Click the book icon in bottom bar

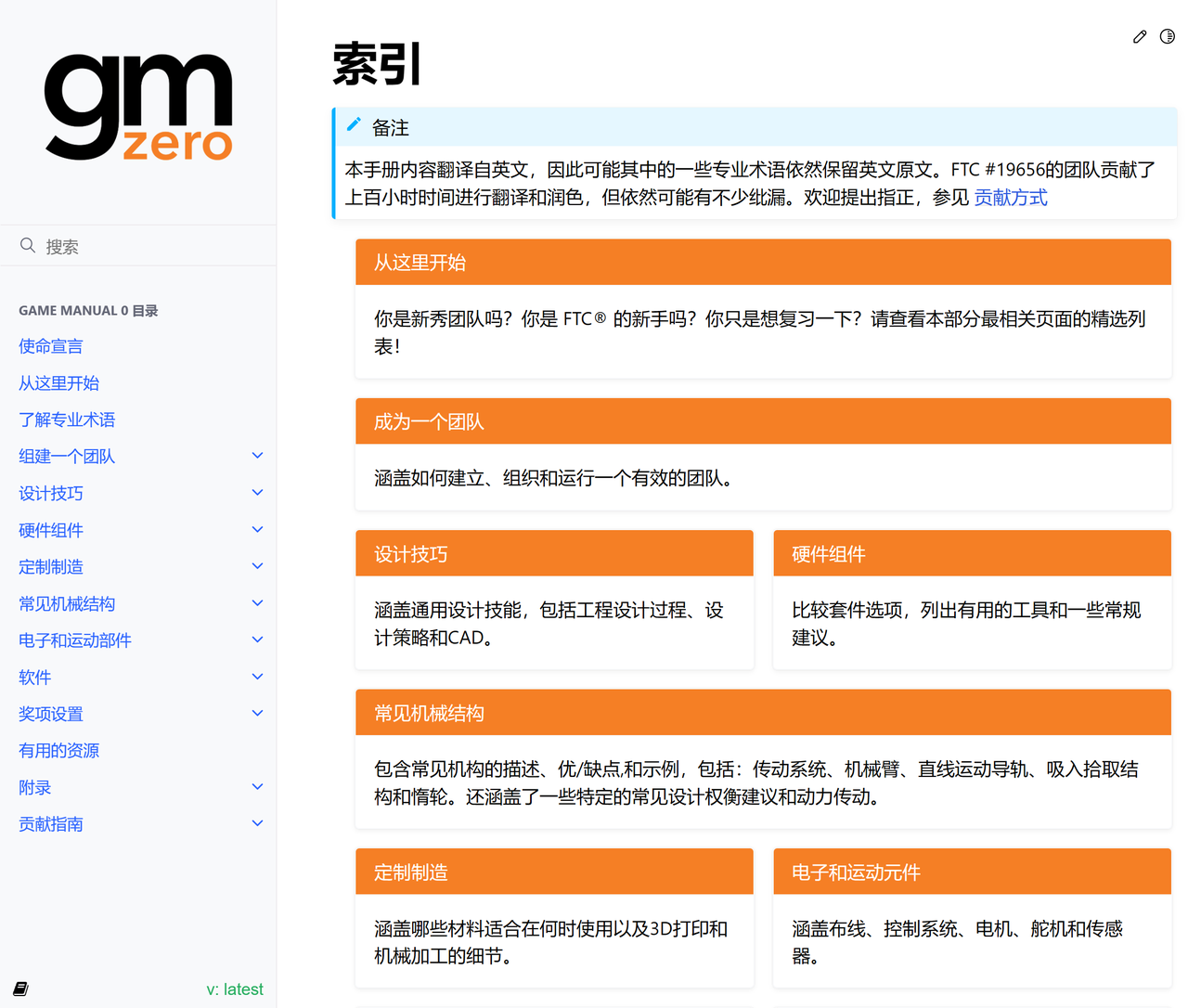click(20, 989)
